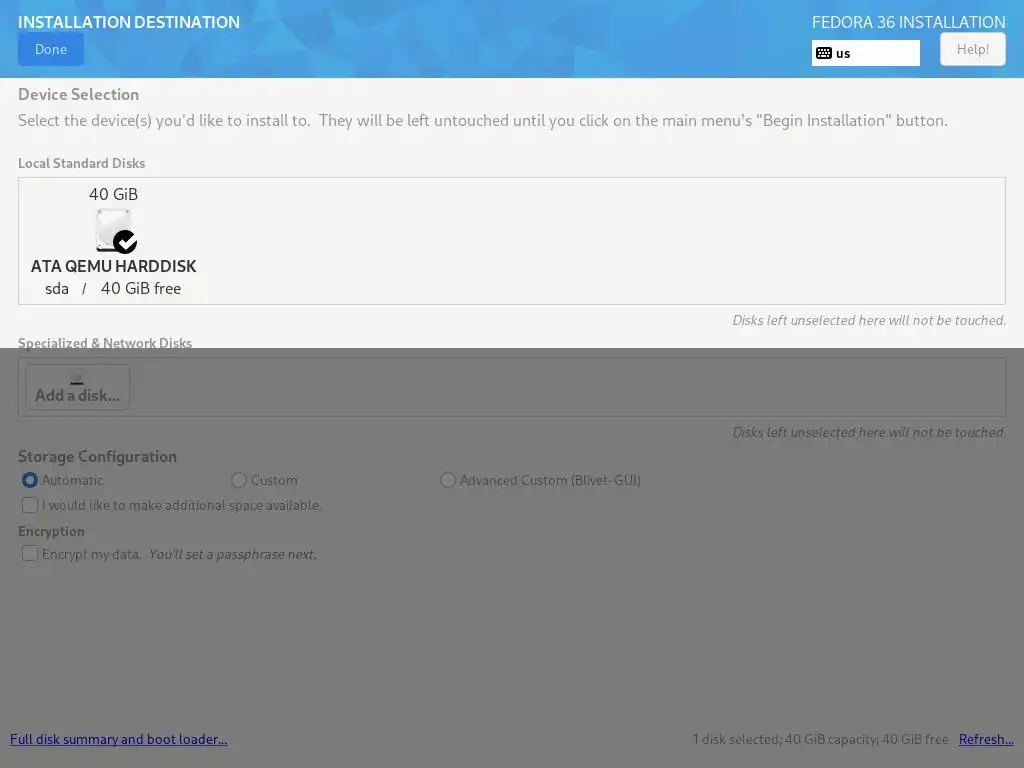
Task: Click the 40 GiB size label
Action: coord(114,195)
